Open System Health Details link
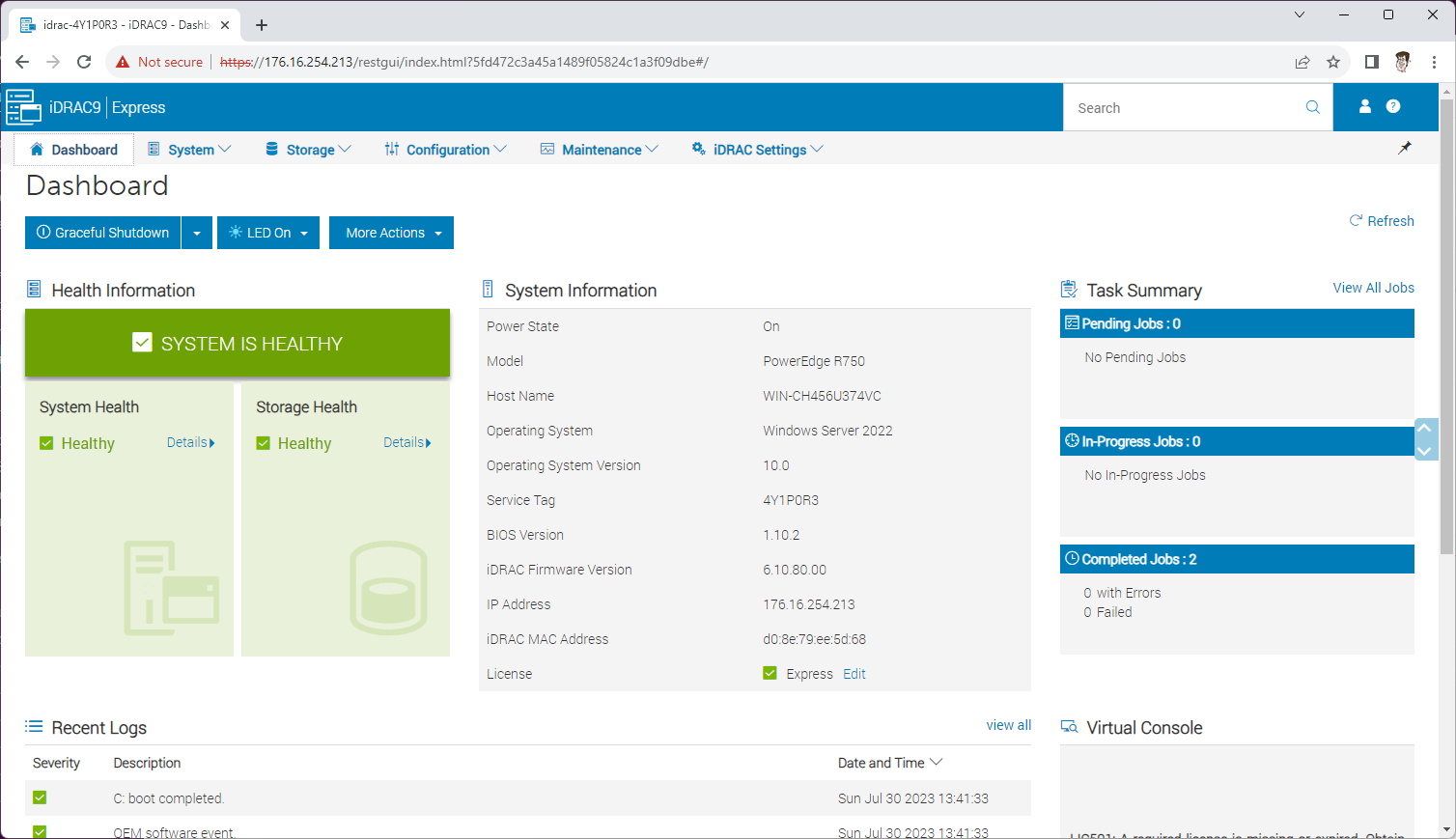This screenshot has height=839, width=1456. click(x=190, y=442)
